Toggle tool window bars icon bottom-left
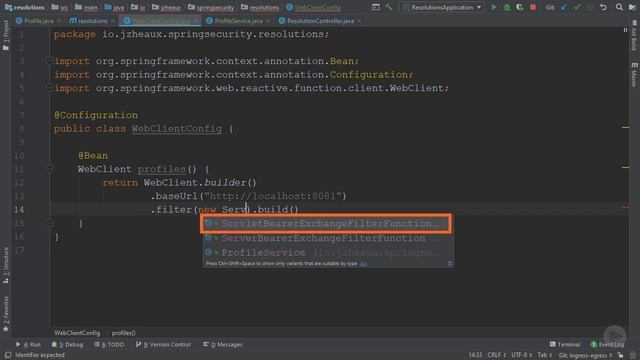This screenshot has height=360, width=640. tap(8, 355)
